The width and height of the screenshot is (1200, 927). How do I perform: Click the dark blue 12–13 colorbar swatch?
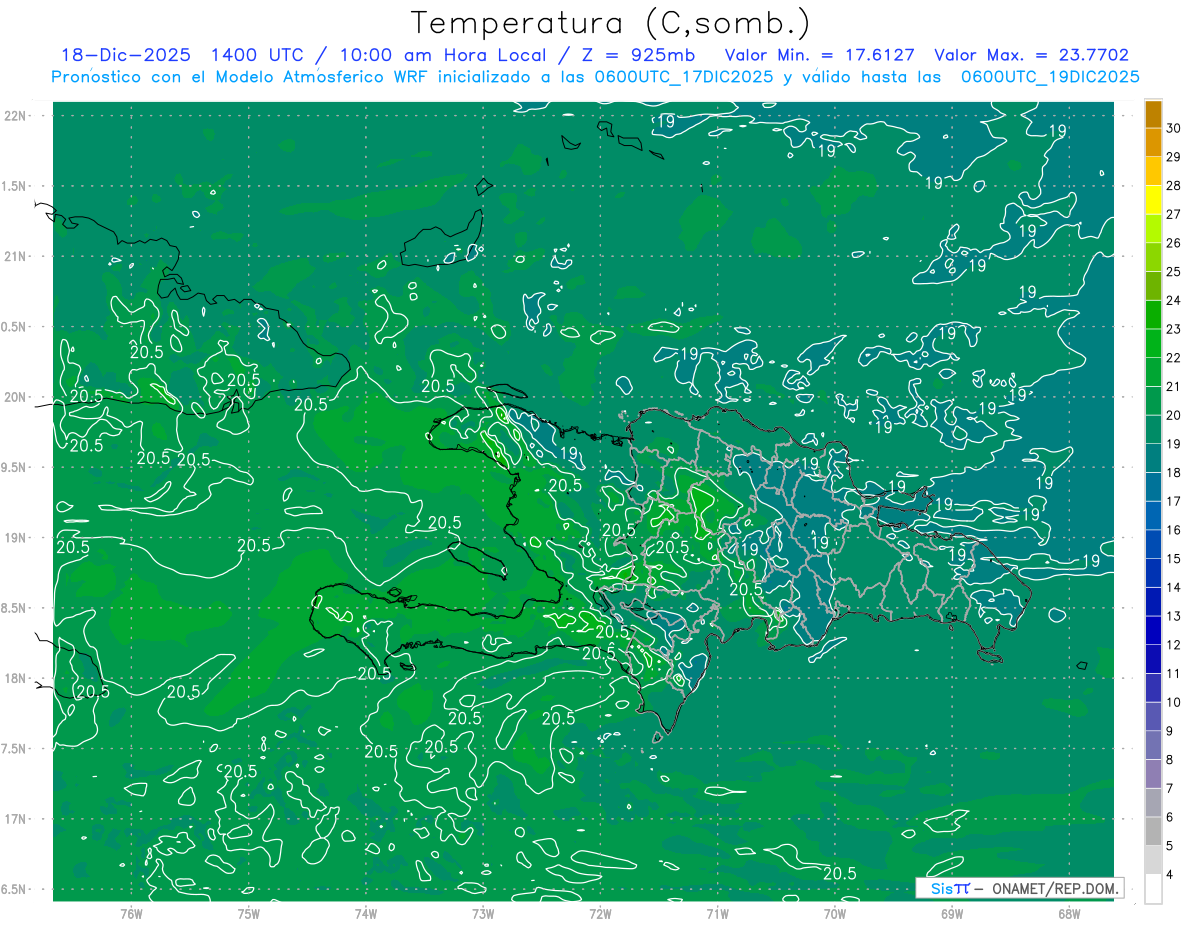[1153, 630]
